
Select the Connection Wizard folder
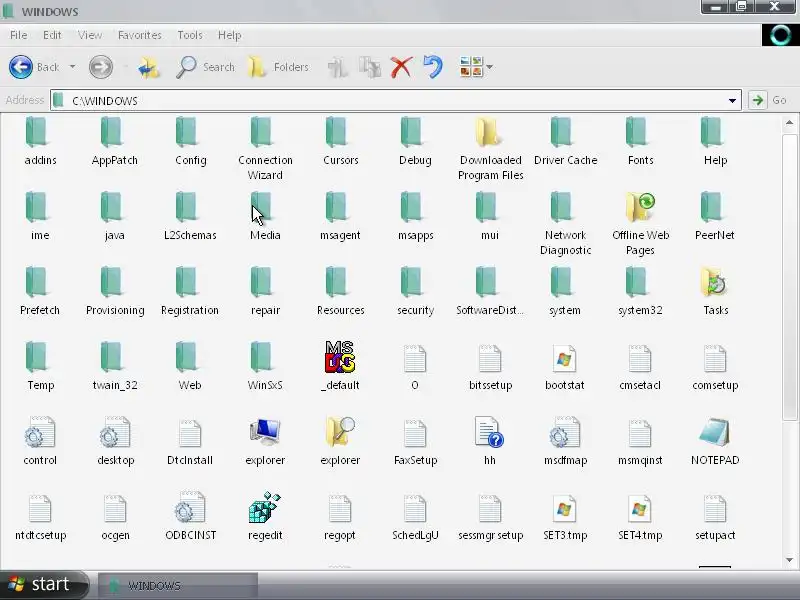coord(262,132)
